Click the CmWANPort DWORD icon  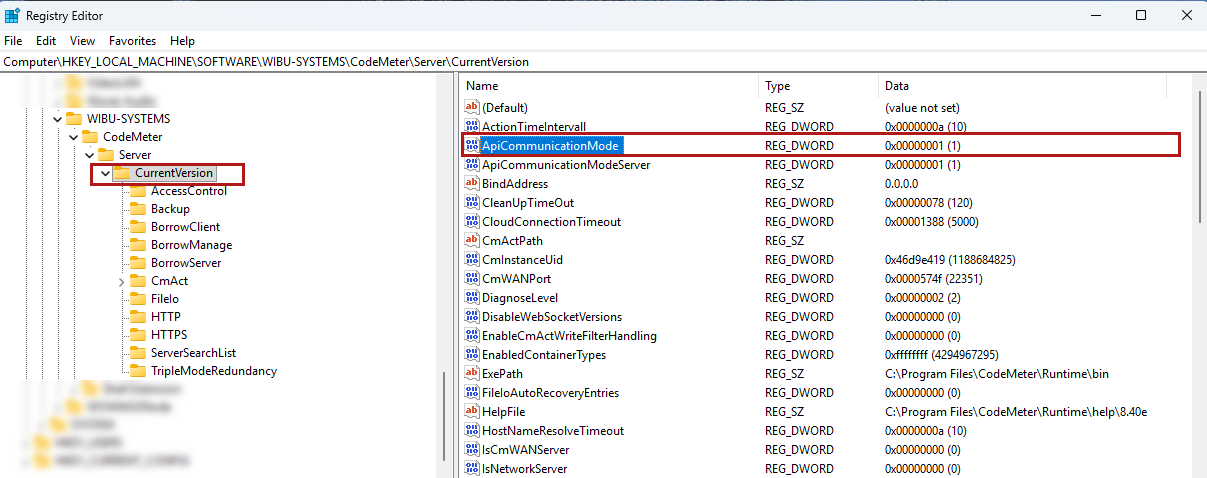click(472, 279)
